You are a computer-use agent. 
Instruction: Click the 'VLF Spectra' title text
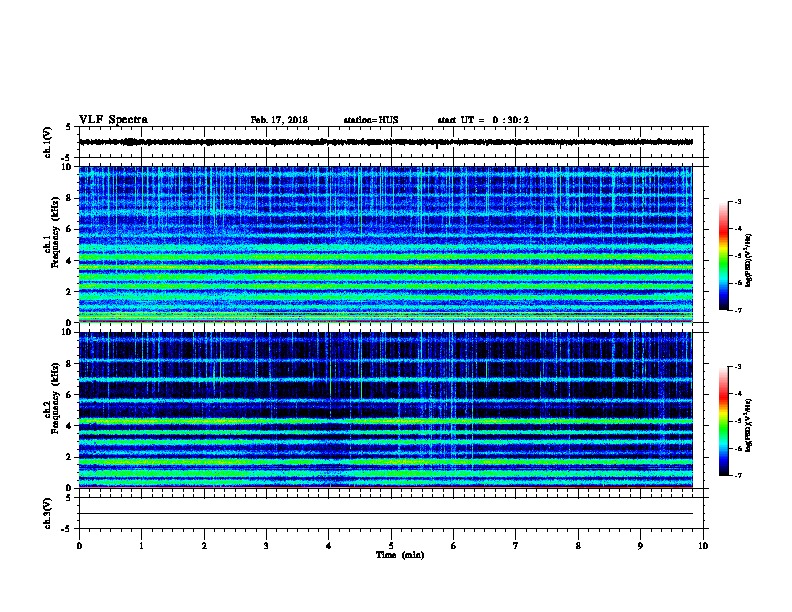(113, 120)
